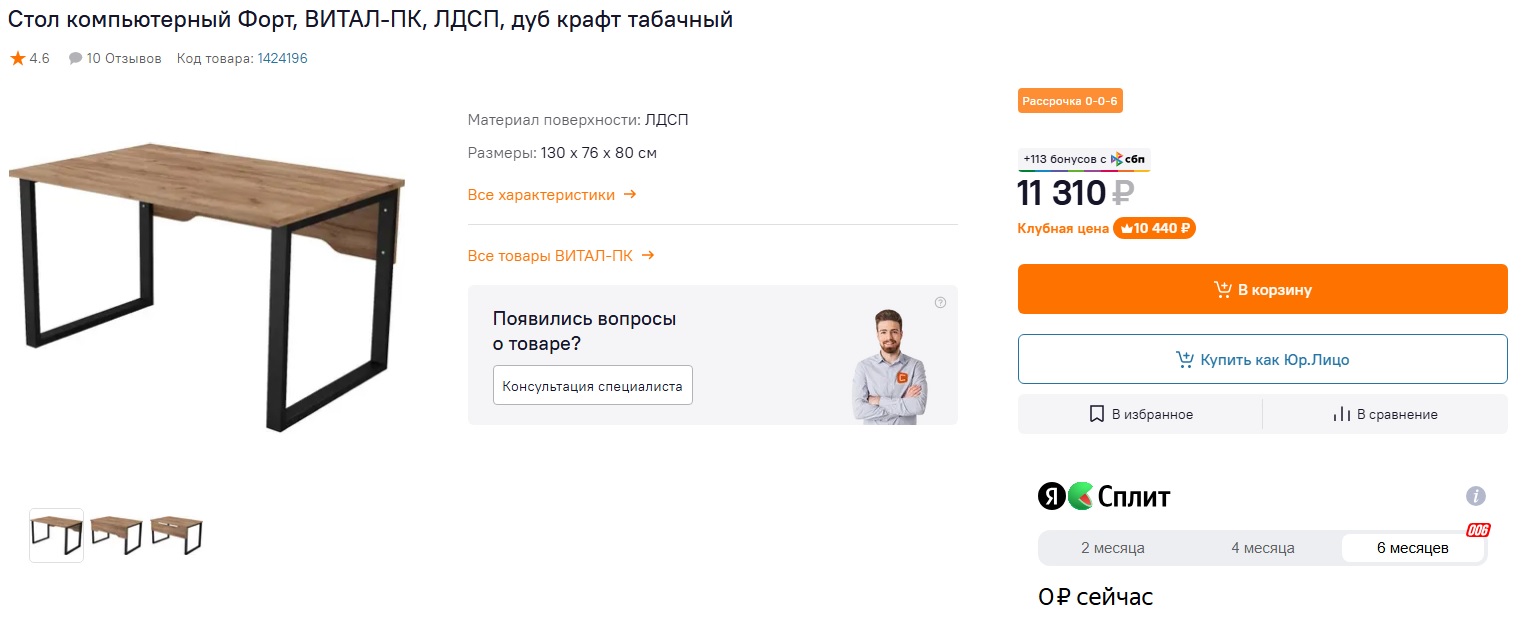The image size is (1526, 626).
Task: Open Все товары ВИТАЛ-ПК link
Action: tap(561, 256)
